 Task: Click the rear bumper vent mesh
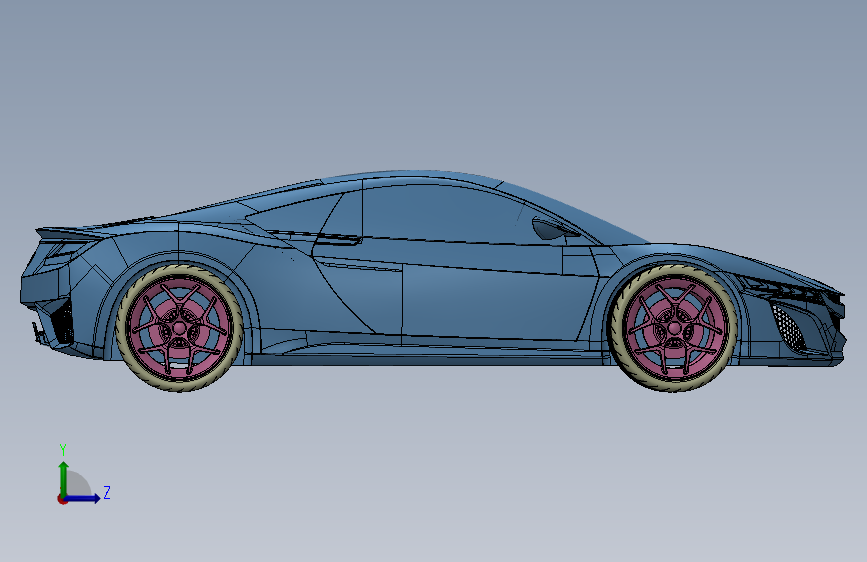pos(64,321)
